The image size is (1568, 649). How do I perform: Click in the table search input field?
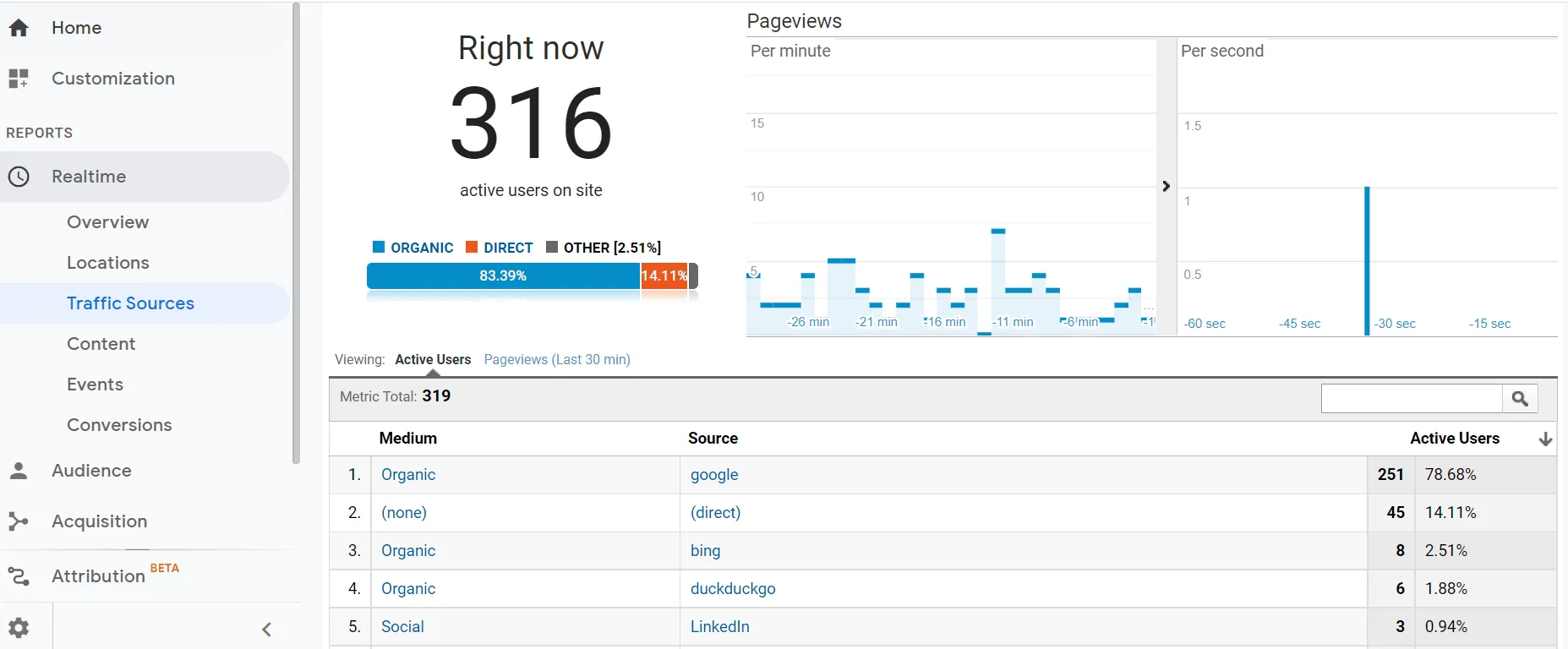point(1411,399)
